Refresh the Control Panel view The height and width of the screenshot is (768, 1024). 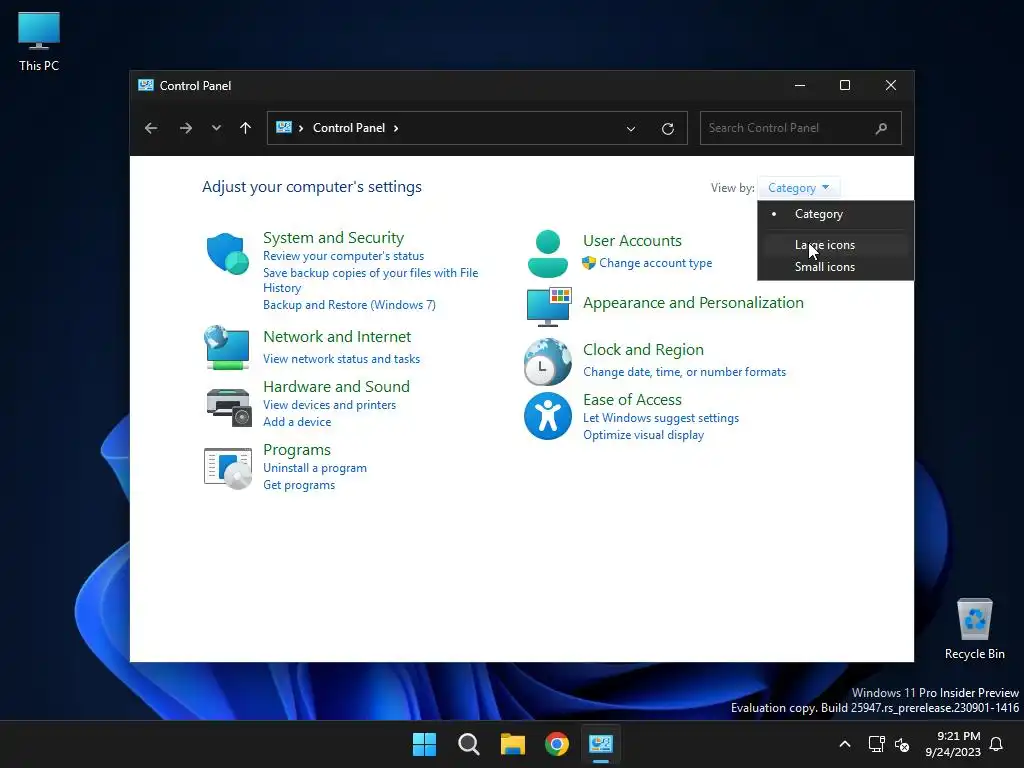point(667,129)
